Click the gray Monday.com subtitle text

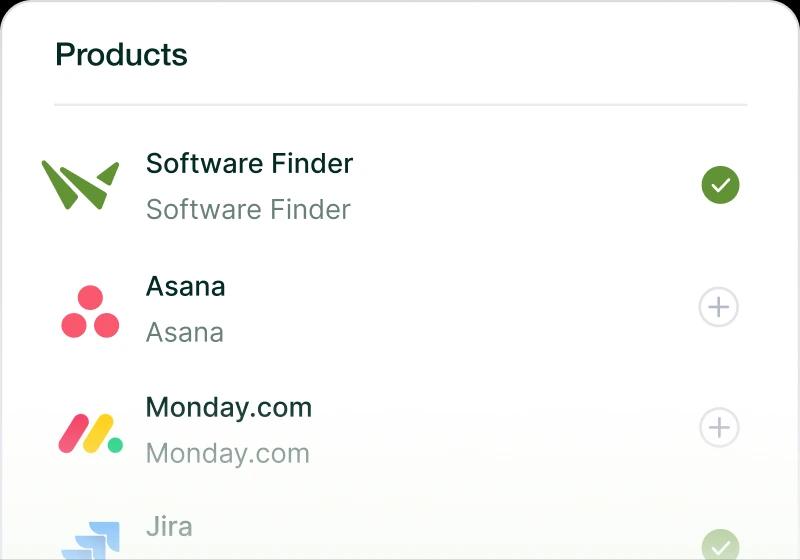click(228, 453)
